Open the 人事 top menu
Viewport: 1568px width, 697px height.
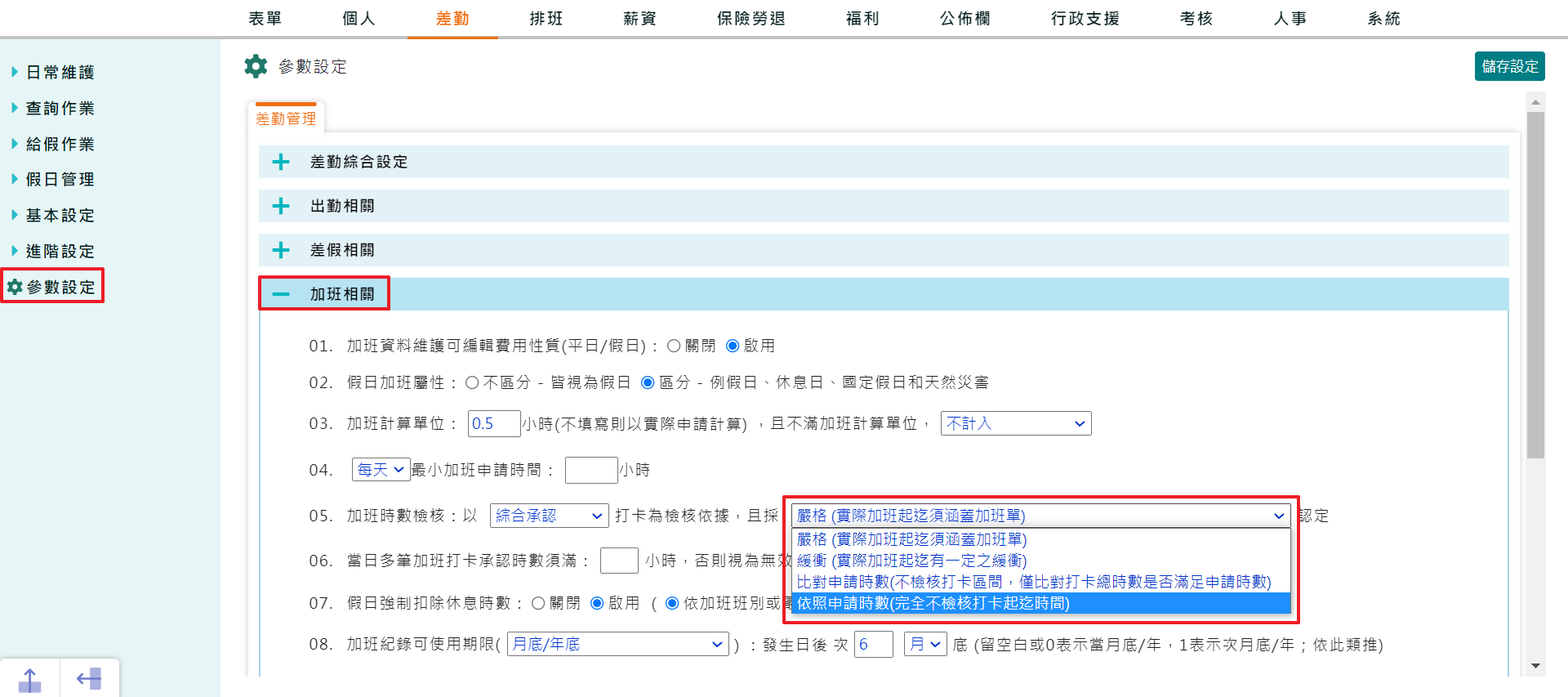pos(1290,18)
